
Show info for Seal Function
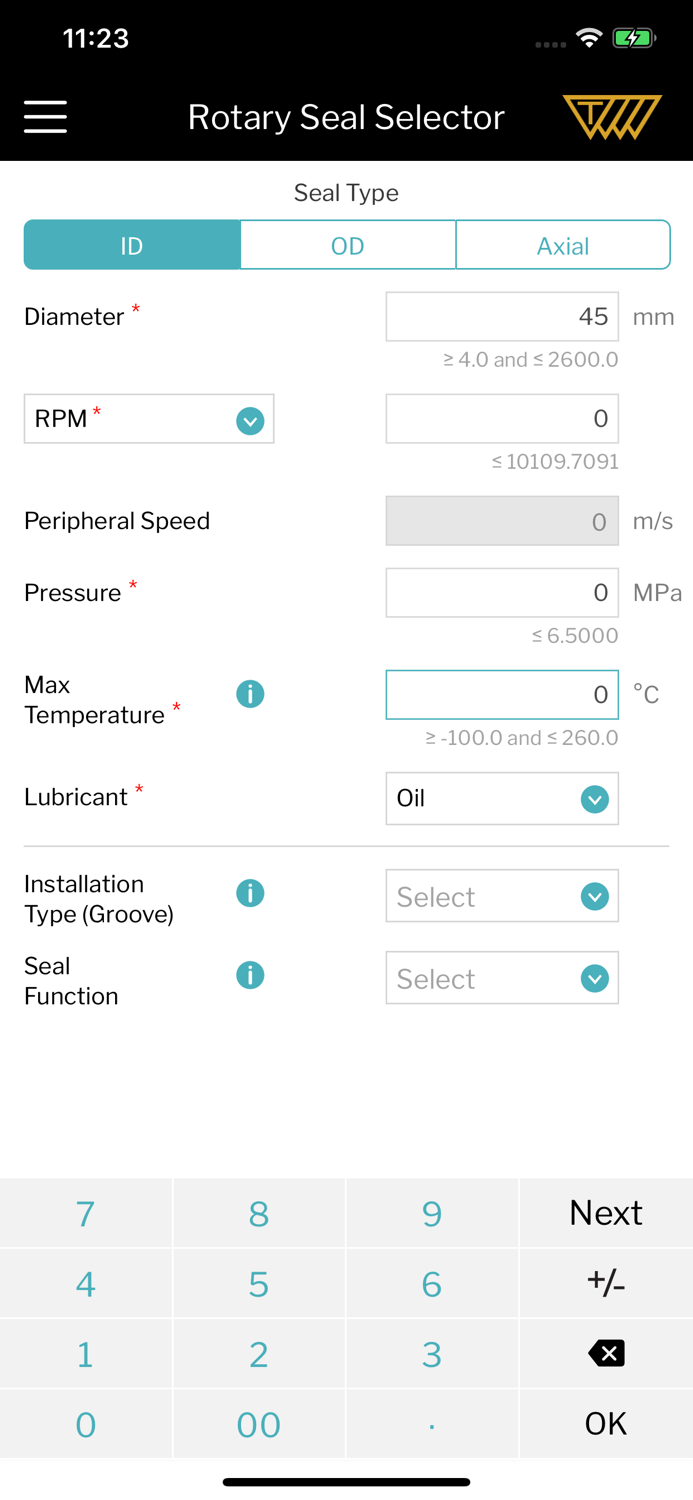[250, 975]
